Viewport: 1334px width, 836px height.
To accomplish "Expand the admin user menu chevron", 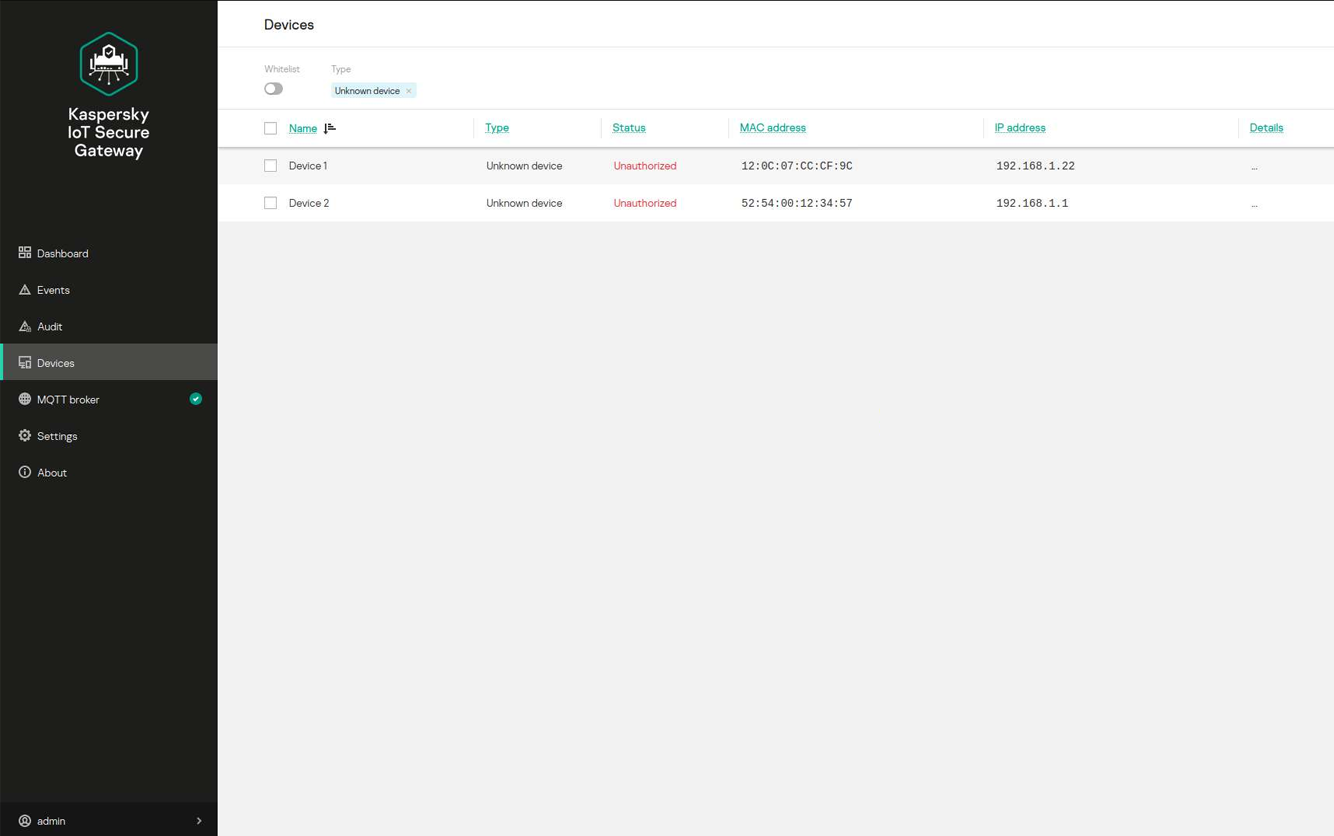I will coord(199,821).
